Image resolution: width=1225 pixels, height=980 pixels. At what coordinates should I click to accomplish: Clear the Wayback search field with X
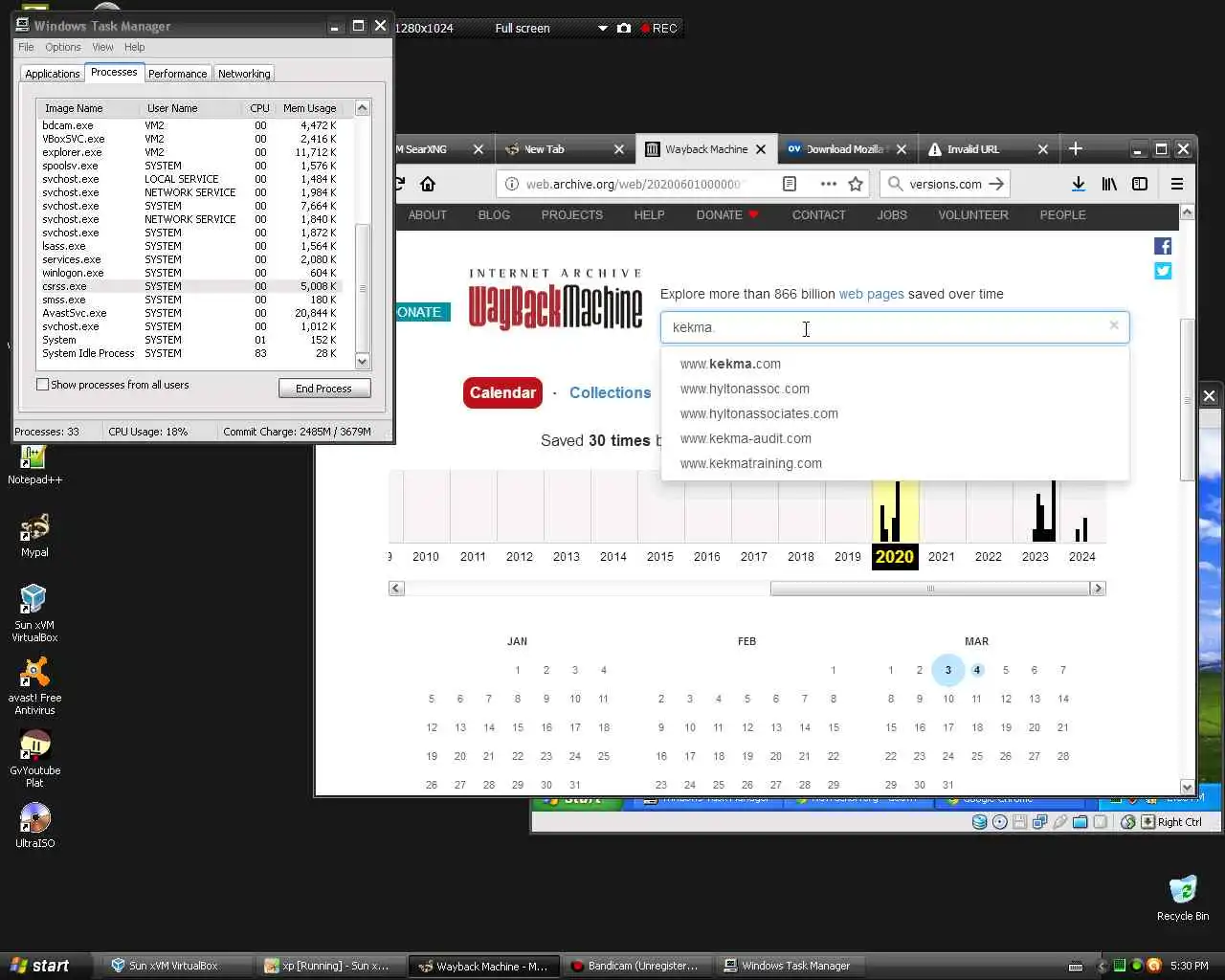[1114, 325]
